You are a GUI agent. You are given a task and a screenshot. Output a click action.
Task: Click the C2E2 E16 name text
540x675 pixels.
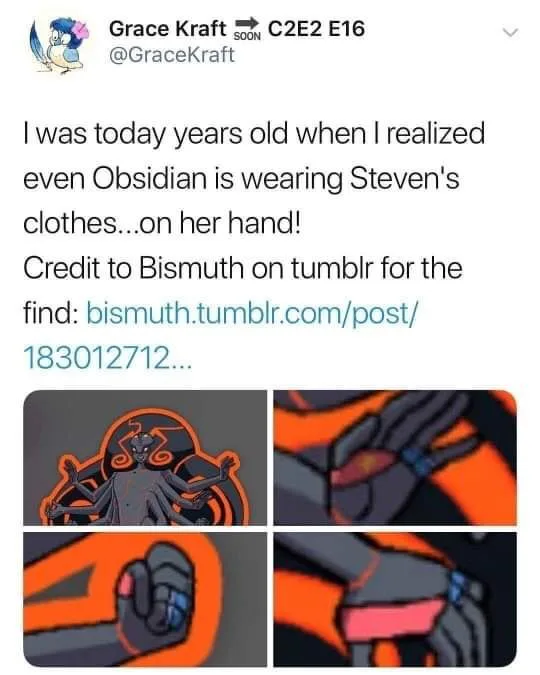point(317,29)
